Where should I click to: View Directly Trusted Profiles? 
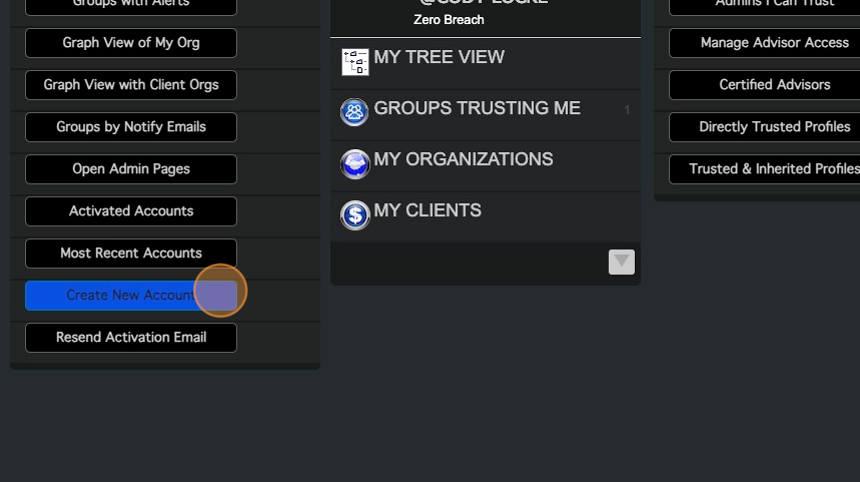pos(774,127)
